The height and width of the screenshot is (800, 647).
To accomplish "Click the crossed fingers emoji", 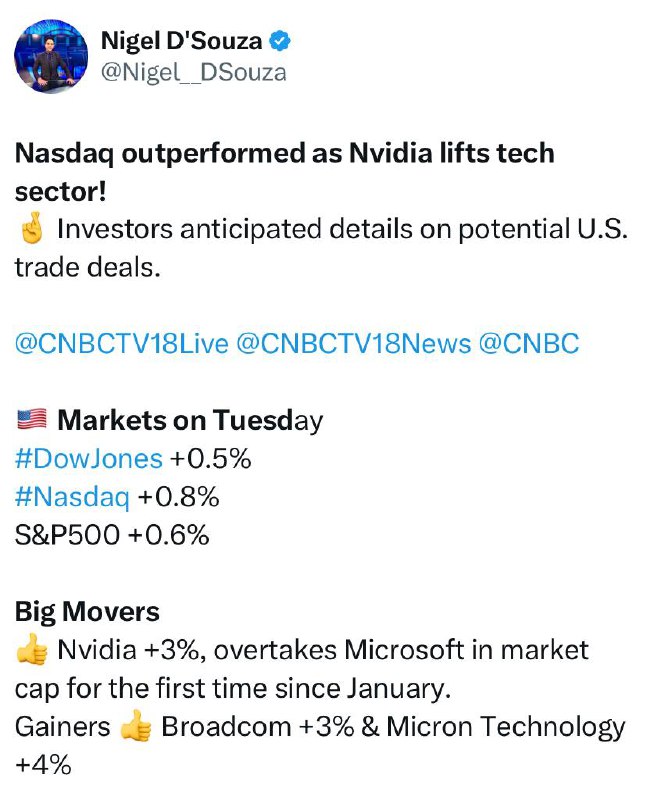I will [32, 229].
